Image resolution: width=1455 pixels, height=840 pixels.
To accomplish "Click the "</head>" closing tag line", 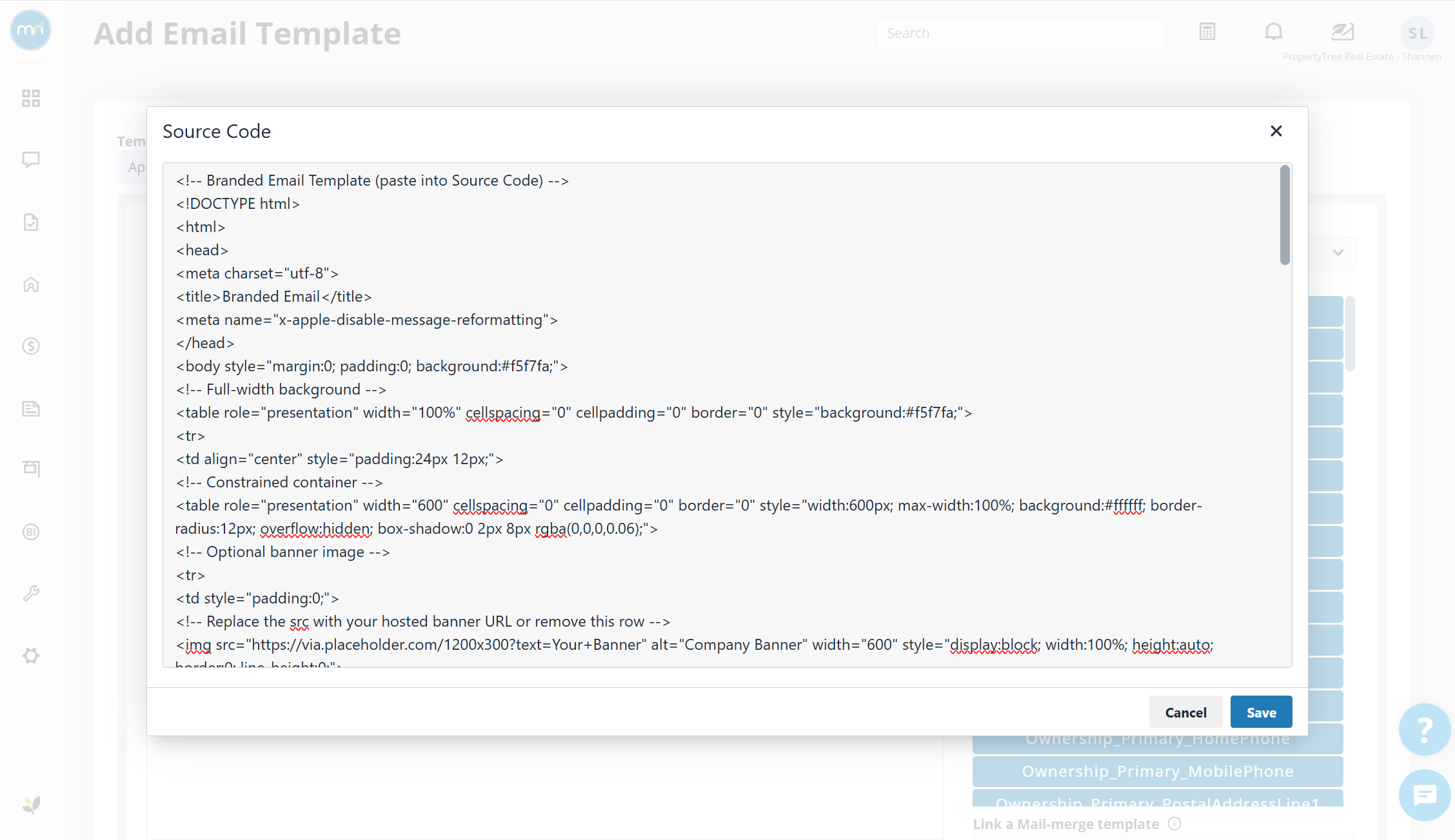I will tap(205, 343).
